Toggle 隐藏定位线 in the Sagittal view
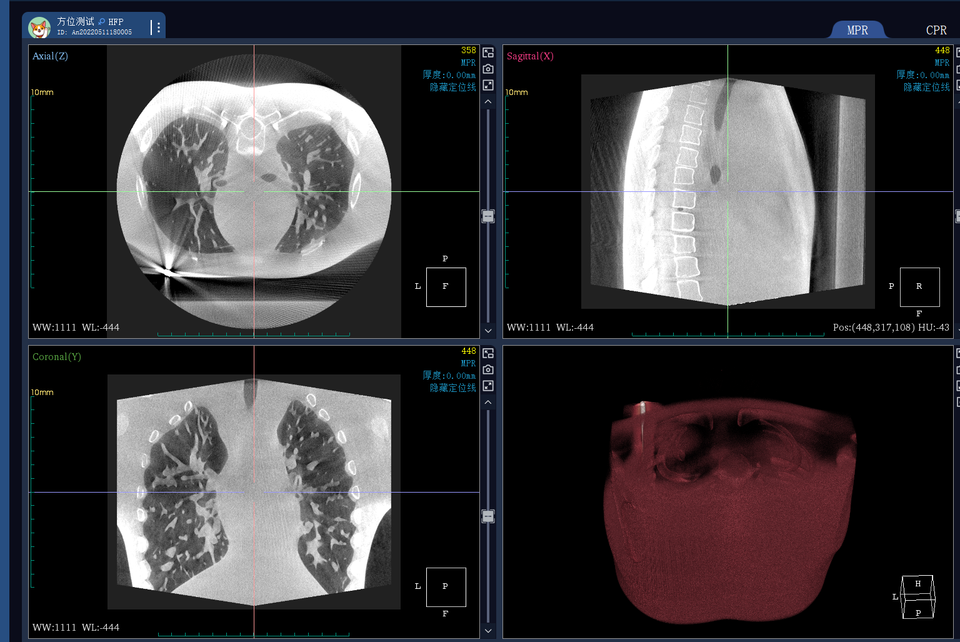 (x=926, y=87)
